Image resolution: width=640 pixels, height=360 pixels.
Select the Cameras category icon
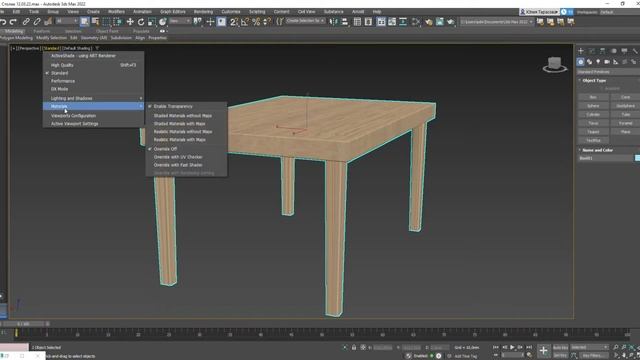607,62
